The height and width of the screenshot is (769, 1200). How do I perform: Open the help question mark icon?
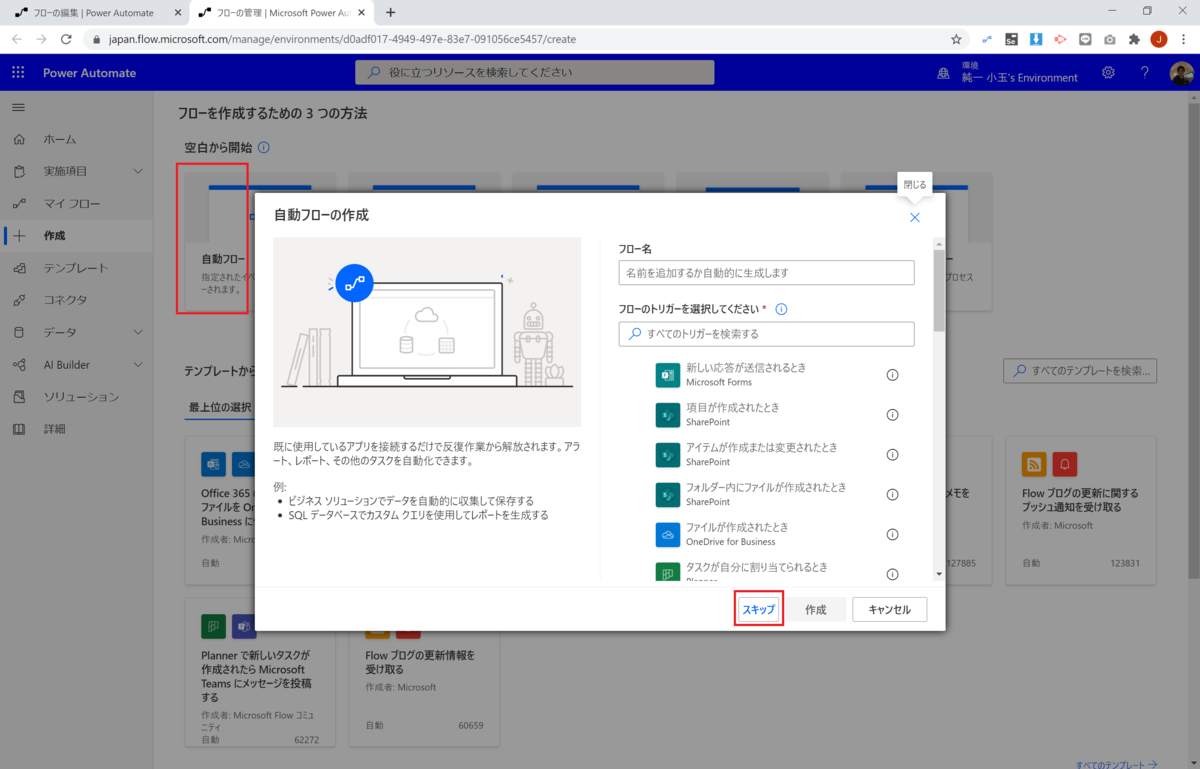[1144, 72]
